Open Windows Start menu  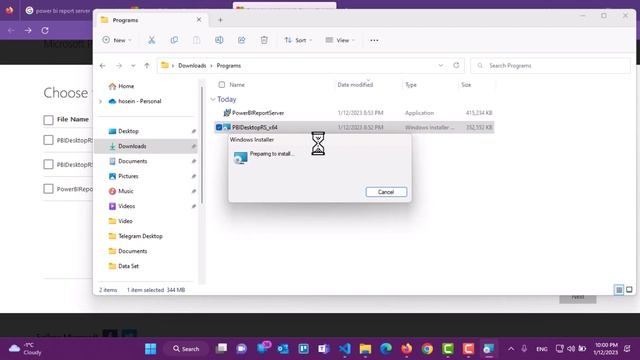tap(151, 349)
